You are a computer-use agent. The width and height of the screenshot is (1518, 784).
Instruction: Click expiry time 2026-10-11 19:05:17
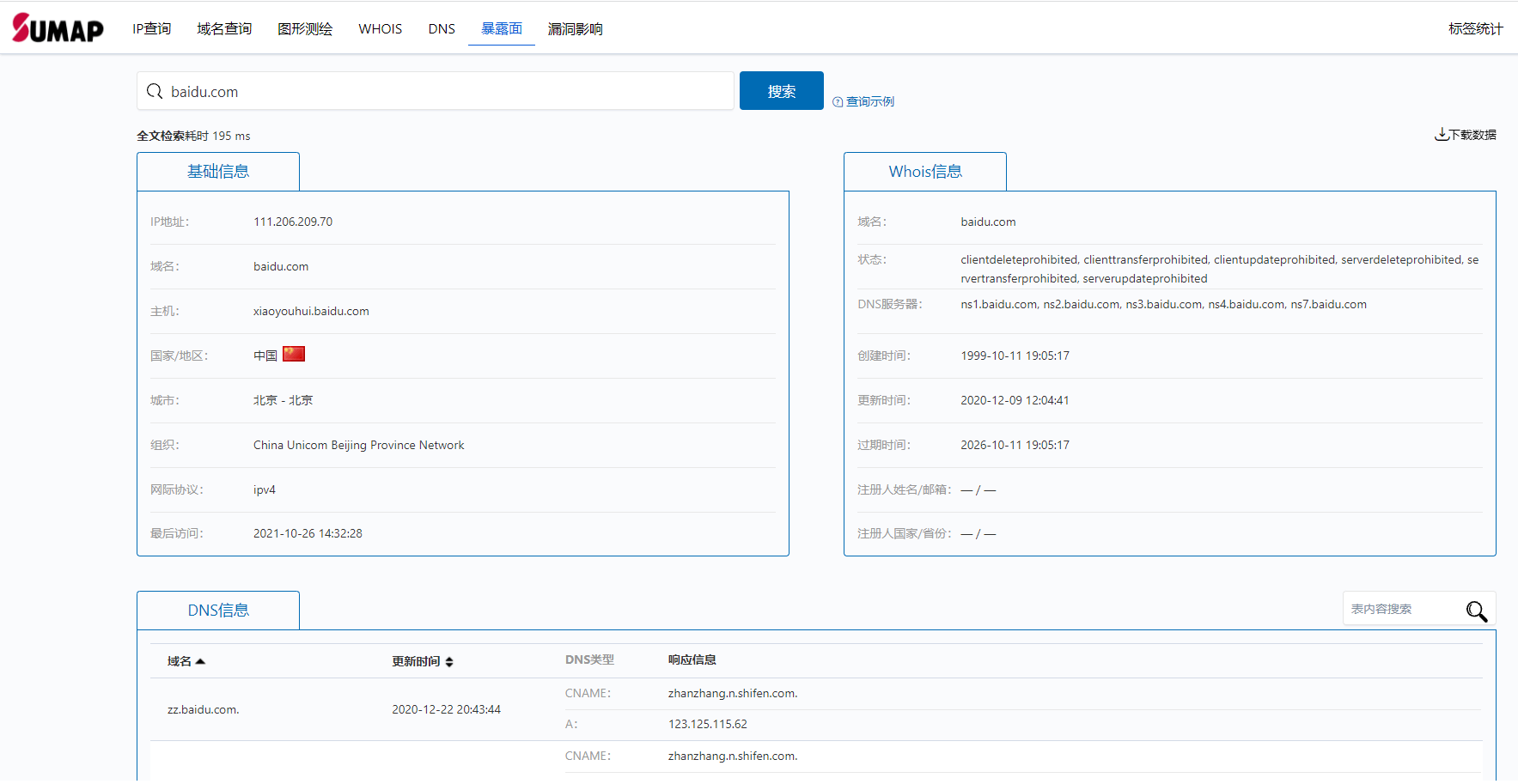[x=1015, y=445]
